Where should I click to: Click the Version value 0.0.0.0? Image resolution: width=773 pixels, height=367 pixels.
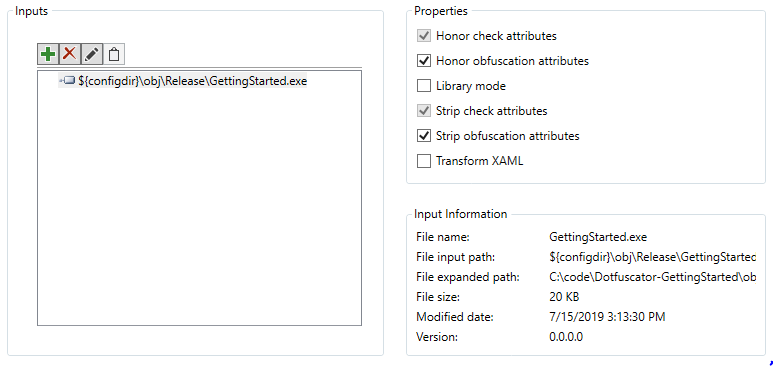[566, 337]
